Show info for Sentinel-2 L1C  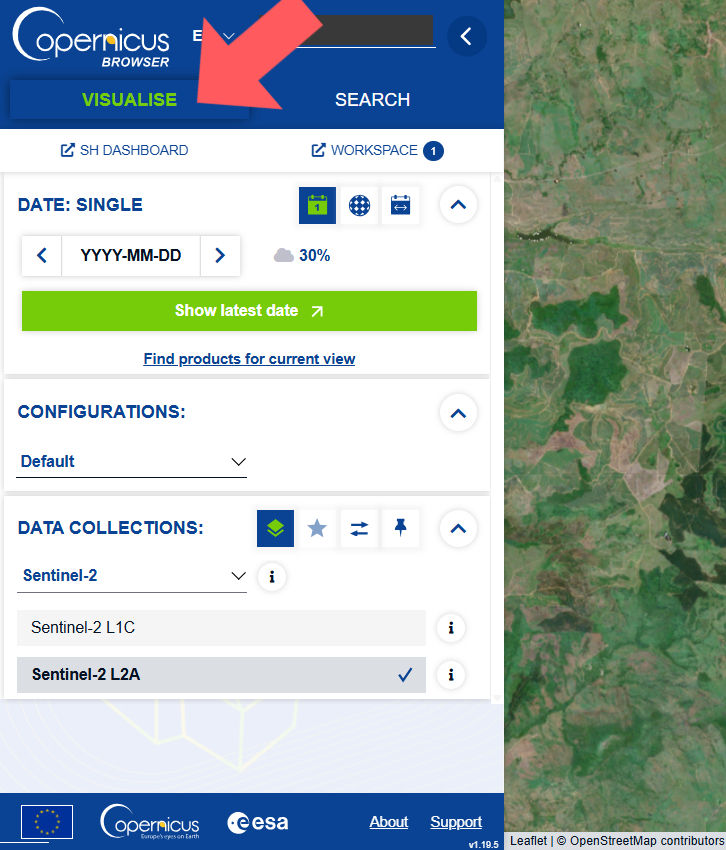(x=451, y=628)
